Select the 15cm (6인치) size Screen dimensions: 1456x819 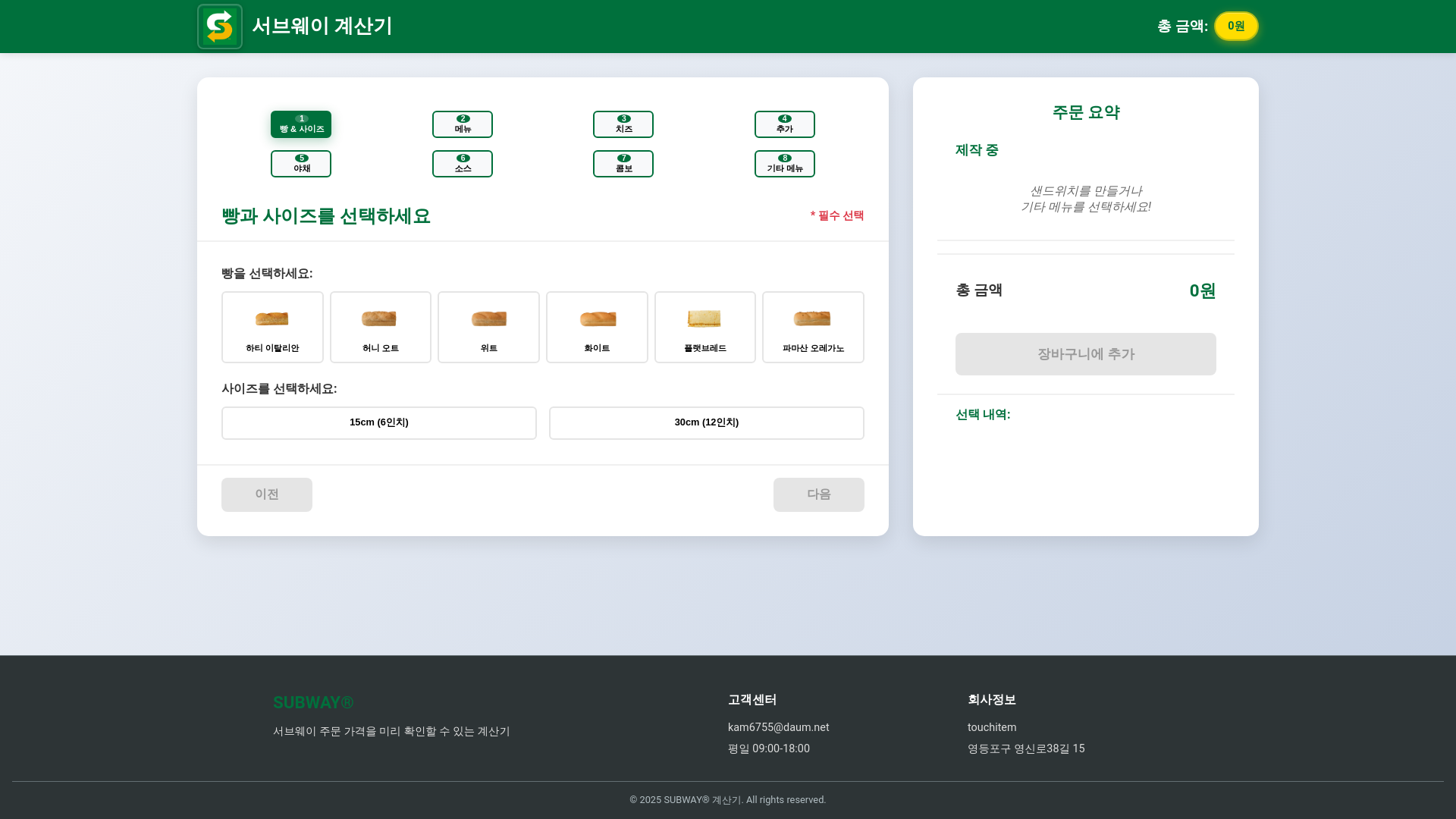point(379,423)
